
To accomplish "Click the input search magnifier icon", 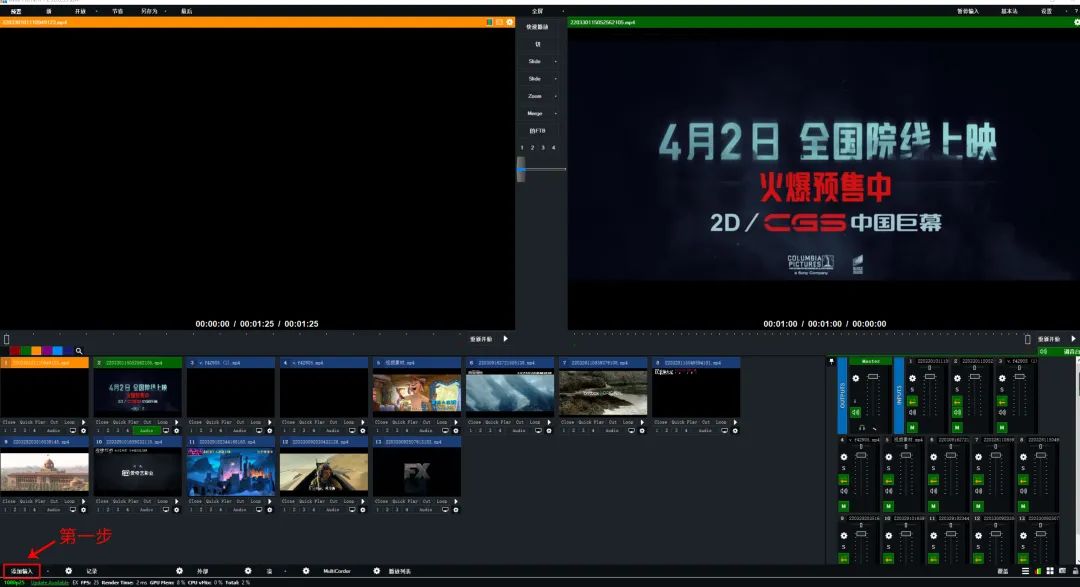I will [x=79, y=351].
